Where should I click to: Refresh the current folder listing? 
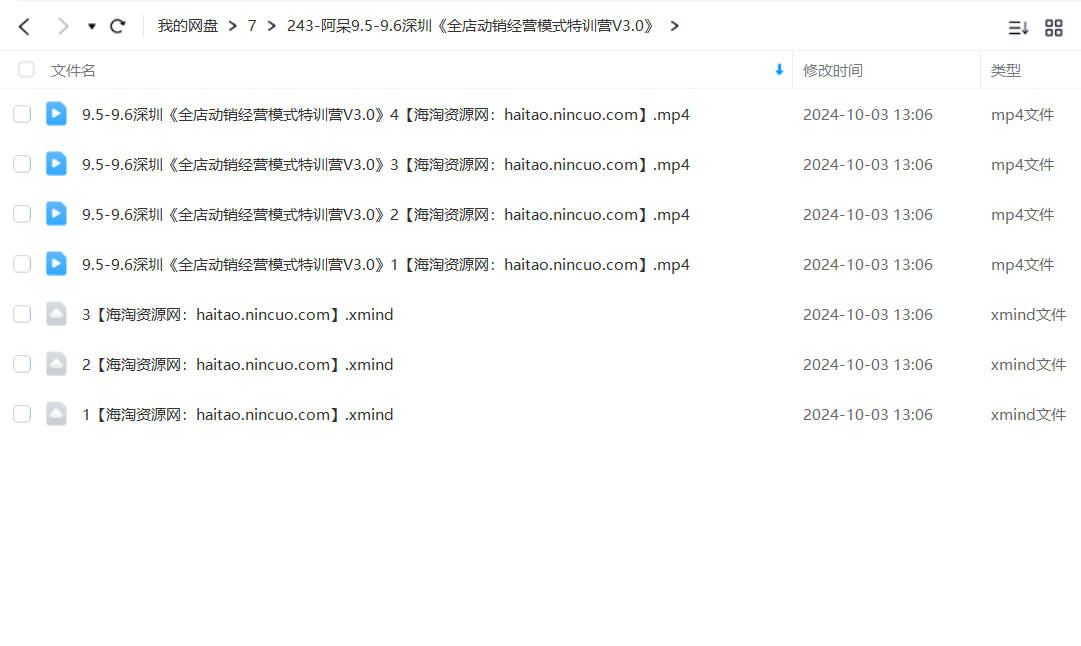coord(118,26)
